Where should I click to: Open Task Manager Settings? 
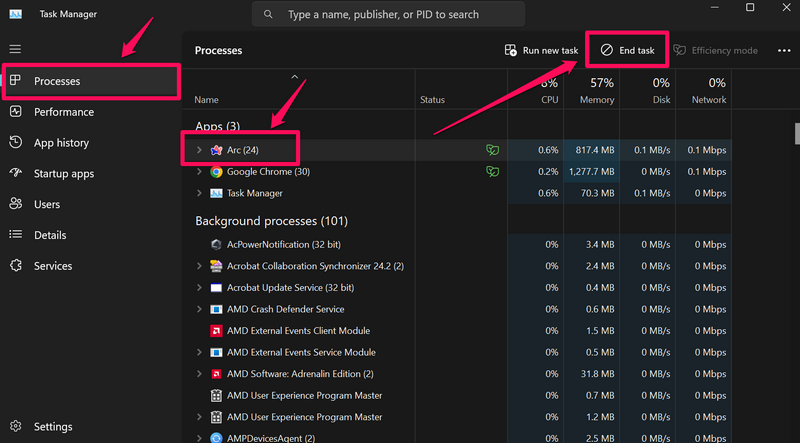coord(53,427)
